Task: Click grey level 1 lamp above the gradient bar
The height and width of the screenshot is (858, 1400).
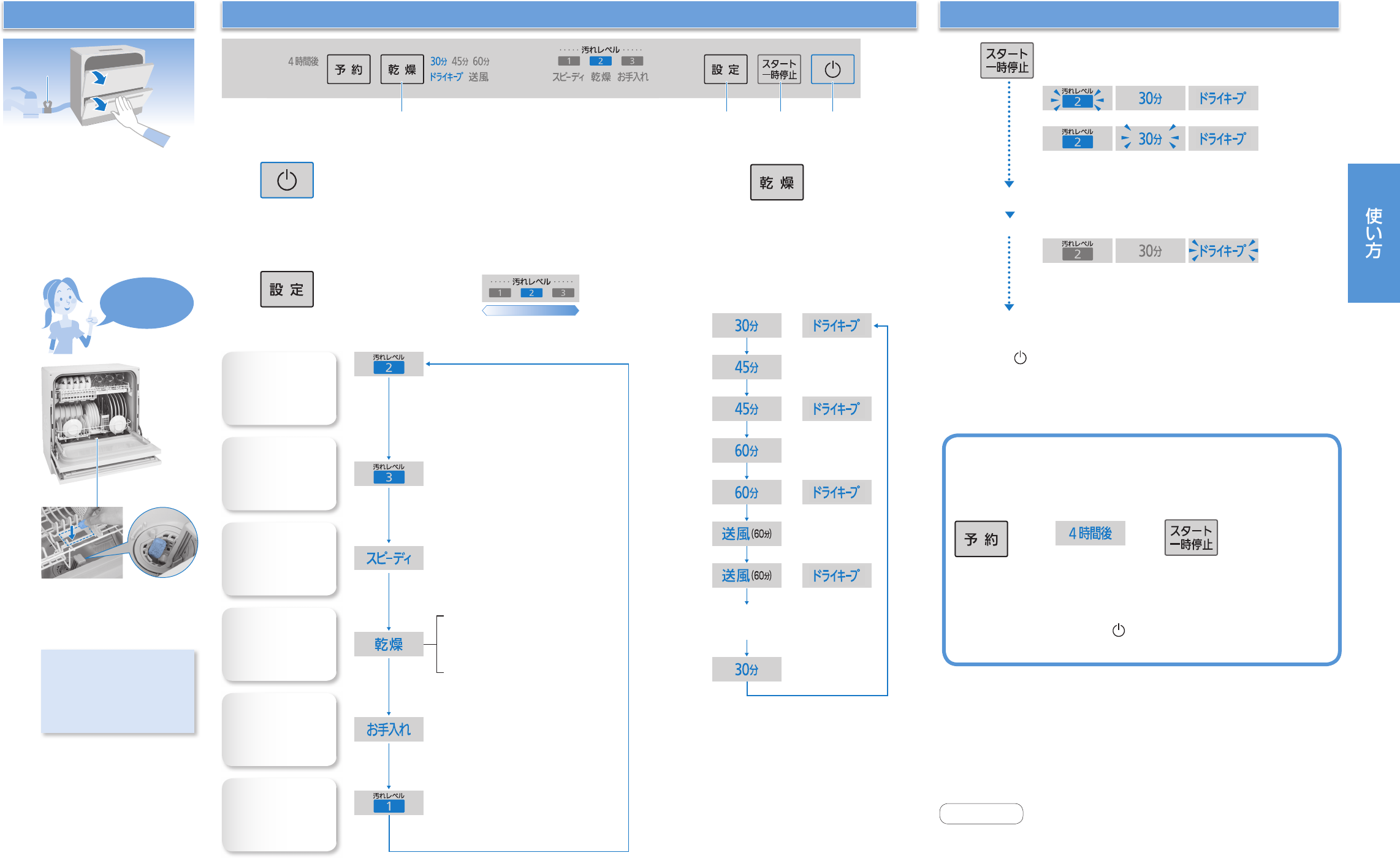Action: click(500, 293)
